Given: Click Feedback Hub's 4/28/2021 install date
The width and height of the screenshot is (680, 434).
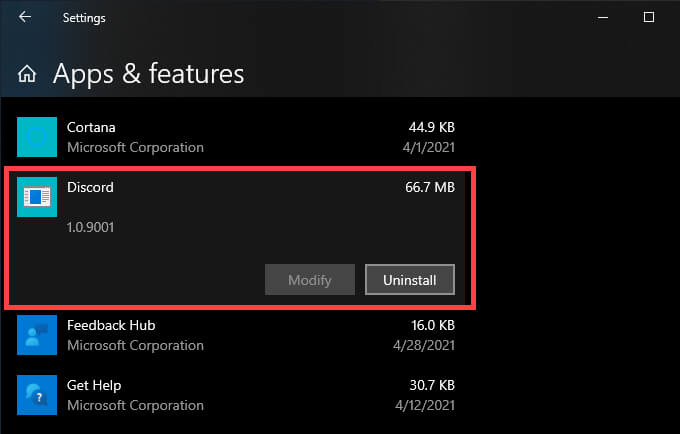Looking at the screenshot, I should pyautogui.click(x=426, y=345).
